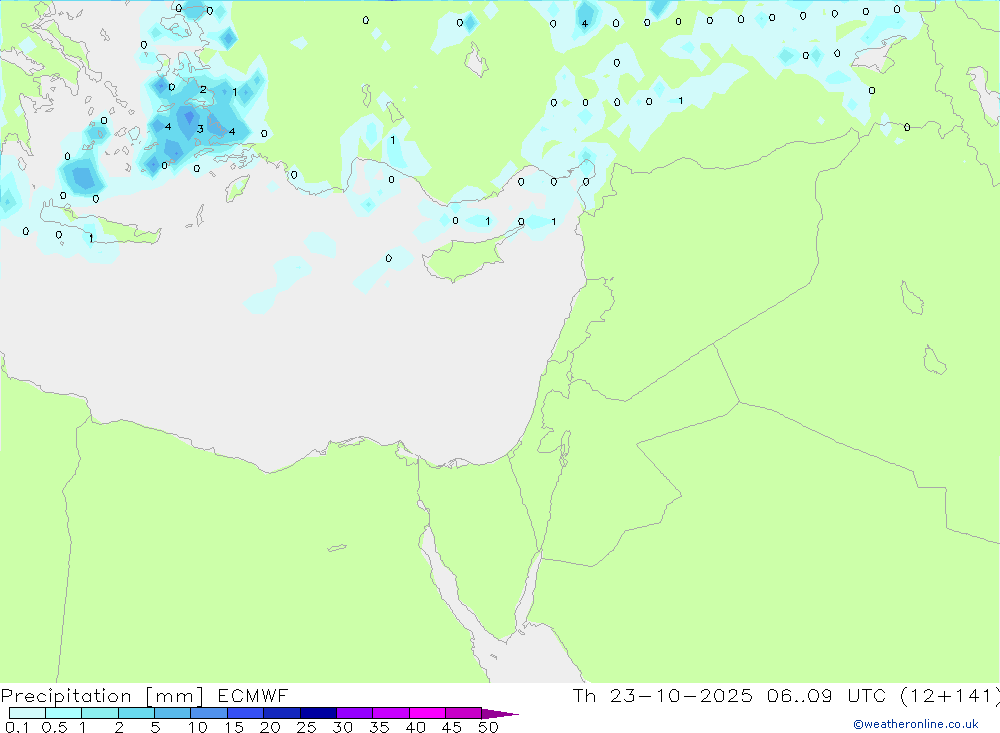Choose the 25–30 mm navy legend swatch
Viewport: 1000px width, 733px height.
pos(318,713)
